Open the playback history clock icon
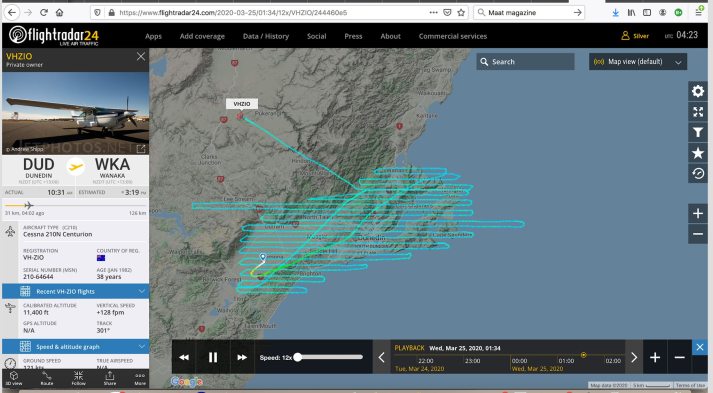The image size is (713, 393). tap(698, 174)
